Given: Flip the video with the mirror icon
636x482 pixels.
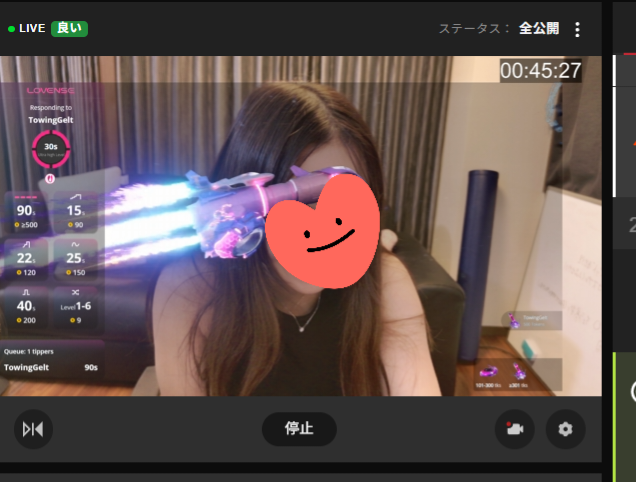Looking at the screenshot, I should point(33,429).
